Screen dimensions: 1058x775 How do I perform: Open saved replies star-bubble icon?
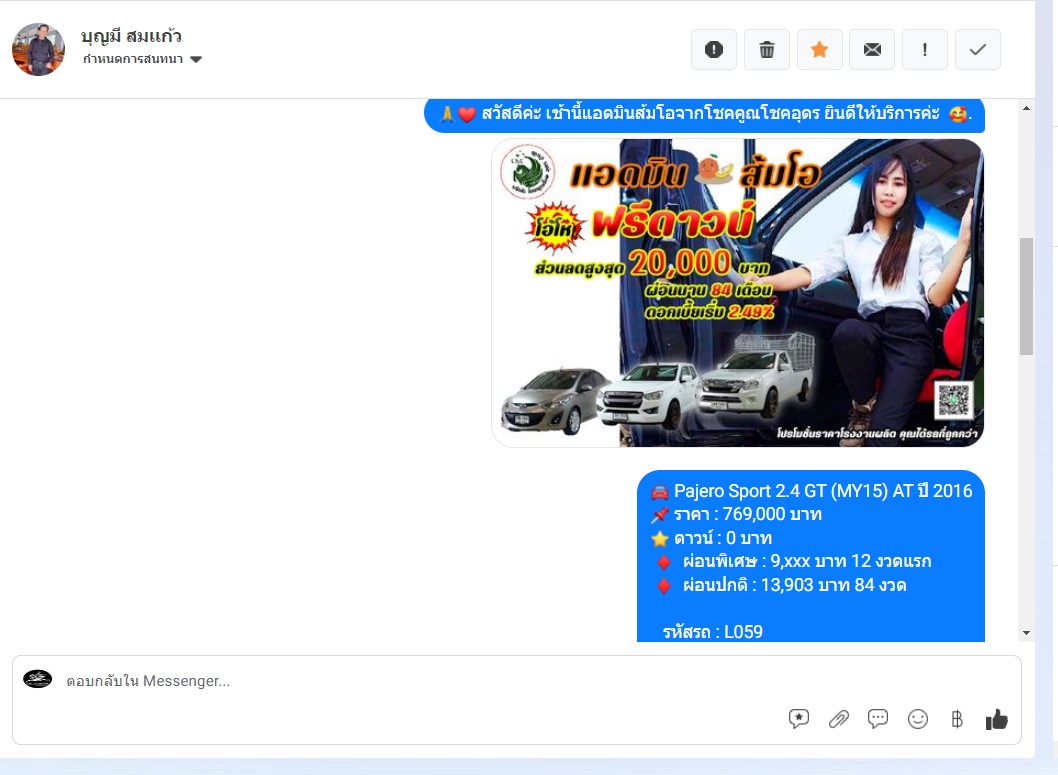point(798,718)
